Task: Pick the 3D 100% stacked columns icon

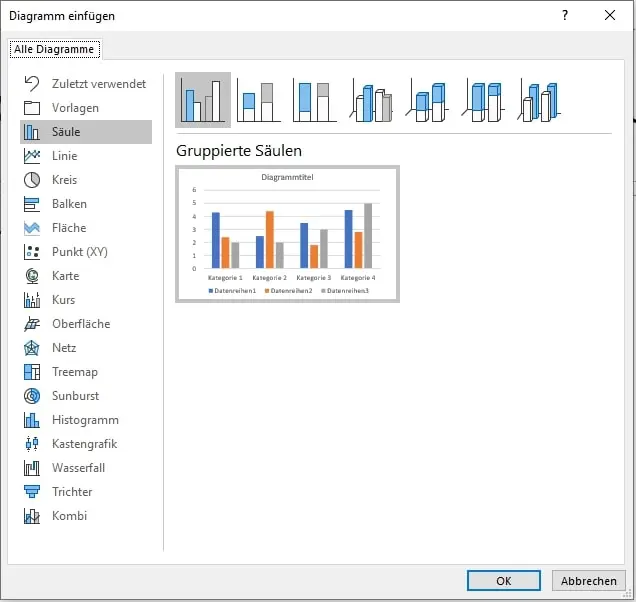Action: (483, 100)
